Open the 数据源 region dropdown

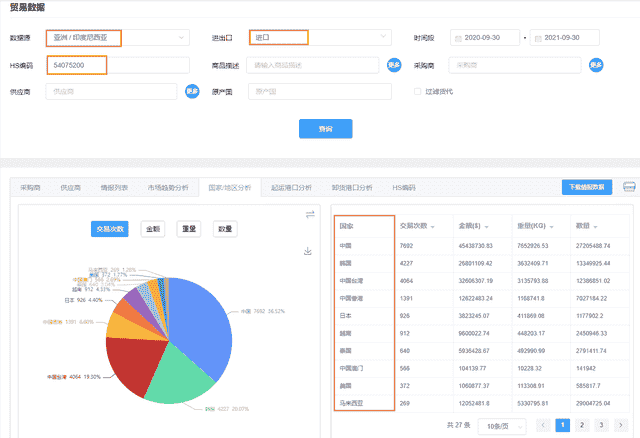pos(118,38)
